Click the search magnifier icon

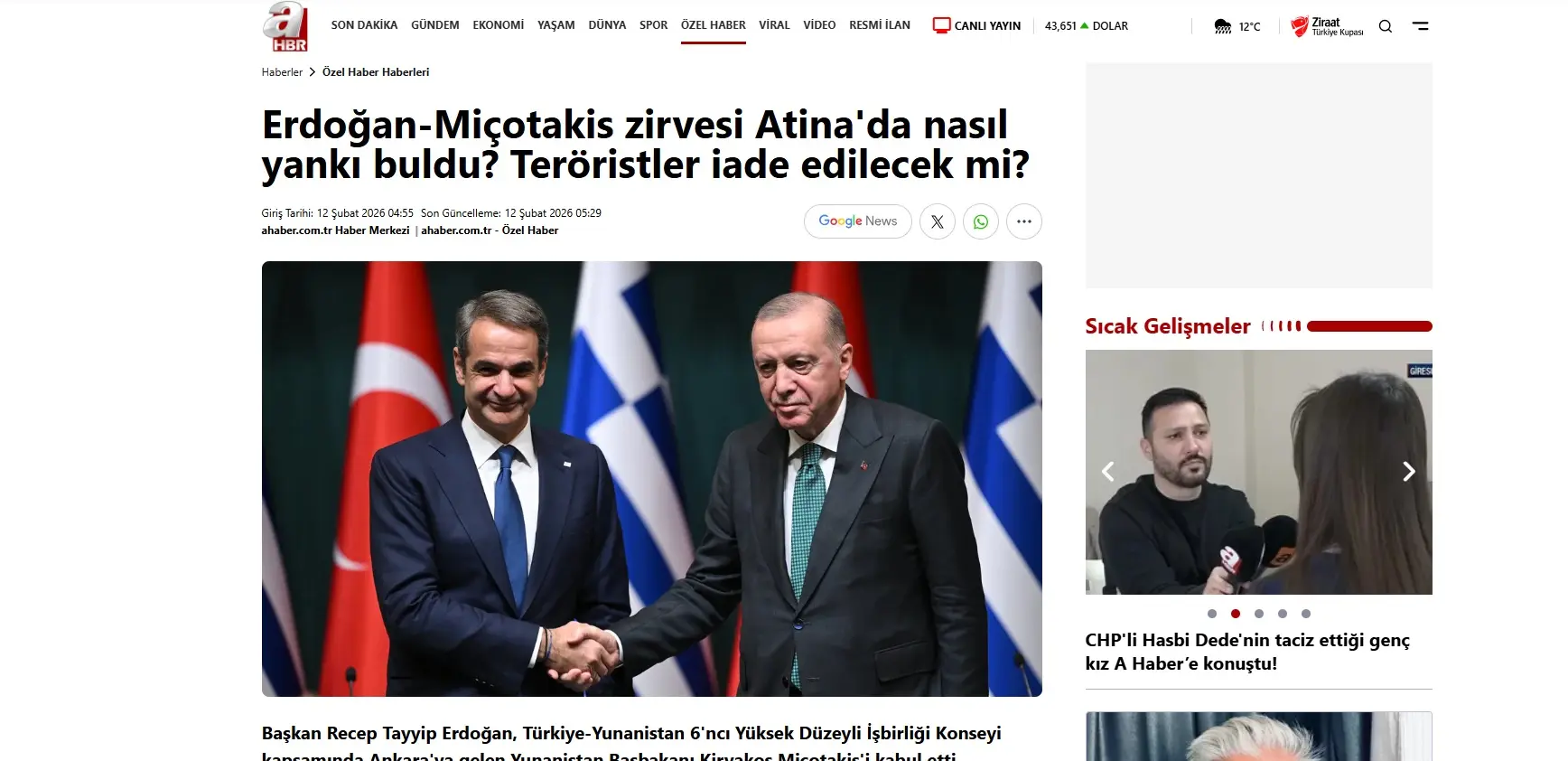pyautogui.click(x=1386, y=26)
